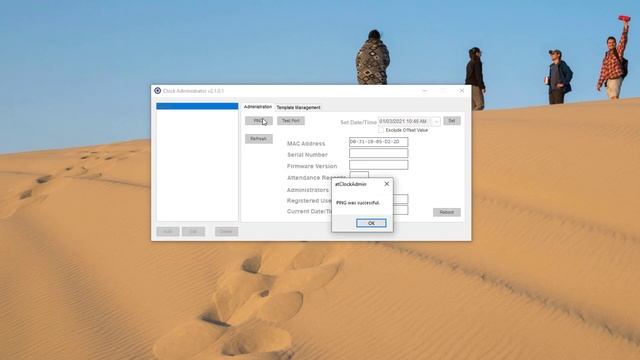Click the Set Date/Time value field
Image resolution: width=640 pixels, height=360 pixels.
(404, 122)
